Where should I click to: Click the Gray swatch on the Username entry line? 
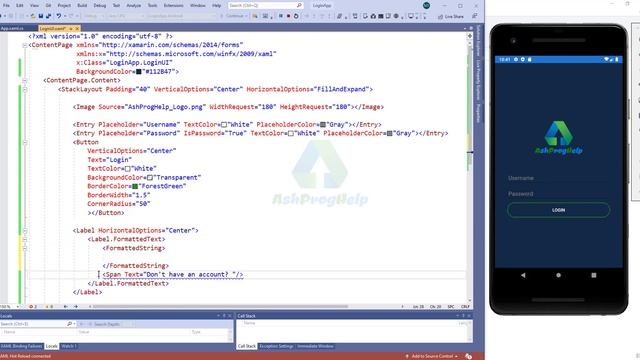(x=323, y=124)
